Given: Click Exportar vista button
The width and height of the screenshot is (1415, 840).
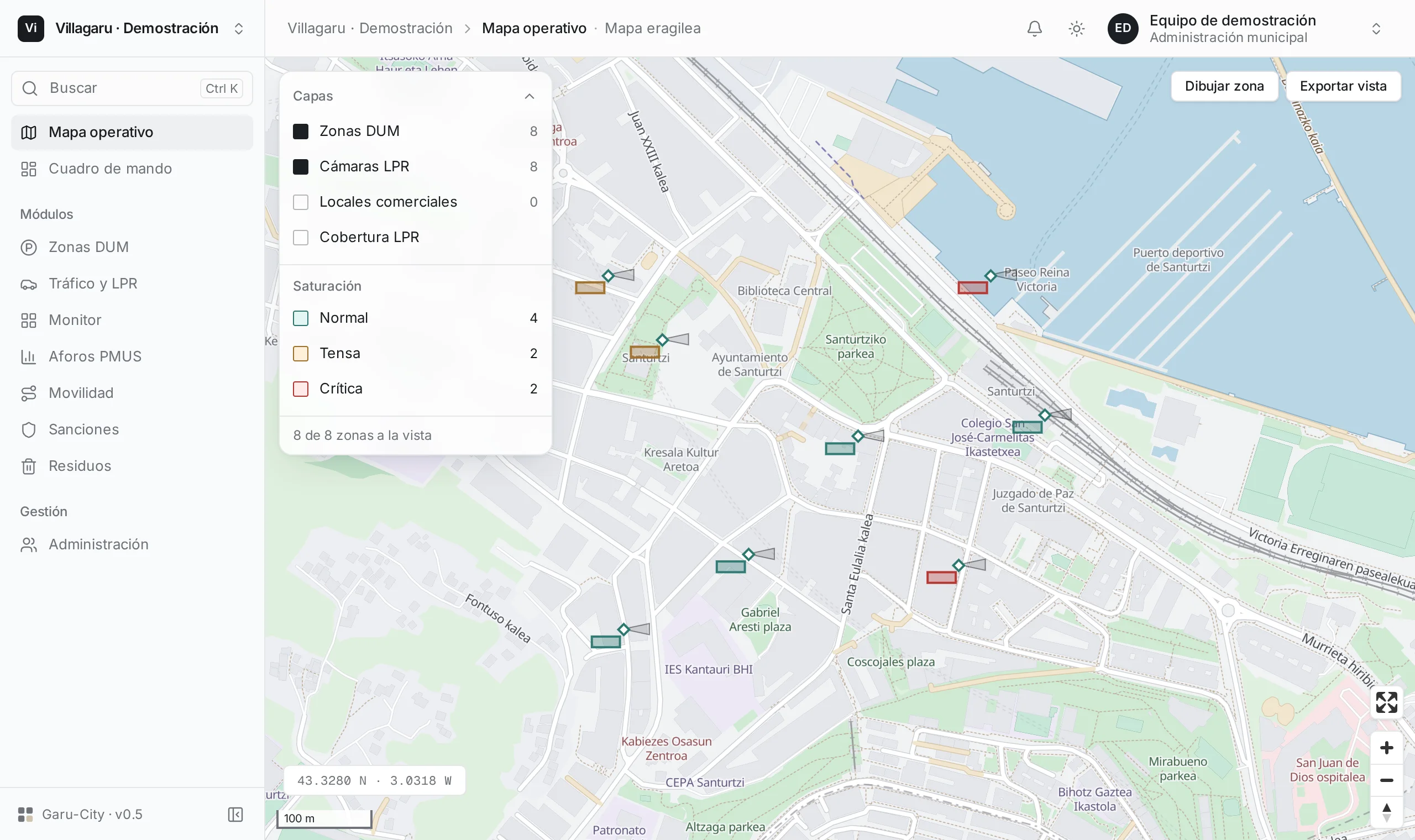Looking at the screenshot, I should (1343, 86).
